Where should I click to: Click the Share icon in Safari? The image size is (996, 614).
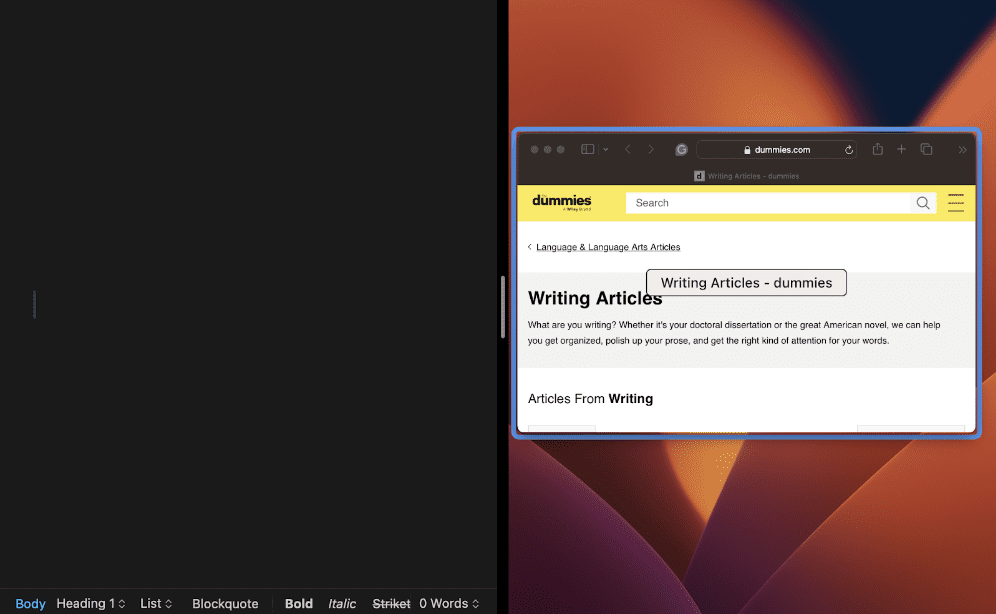click(877, 149)
